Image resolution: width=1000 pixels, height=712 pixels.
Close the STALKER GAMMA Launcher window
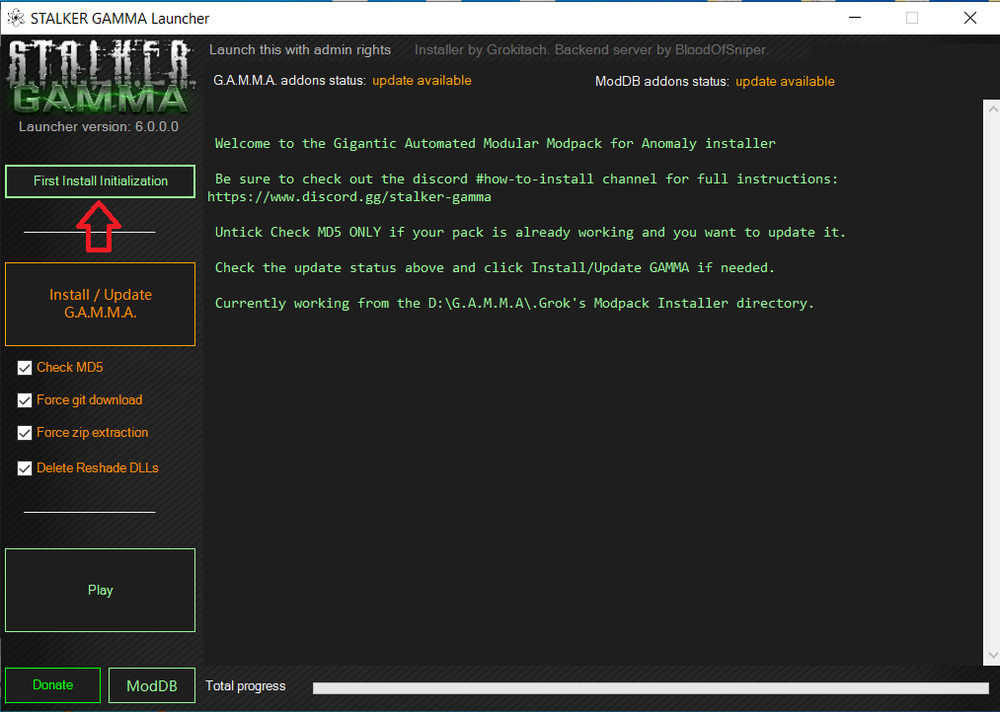tap(969, 18)
